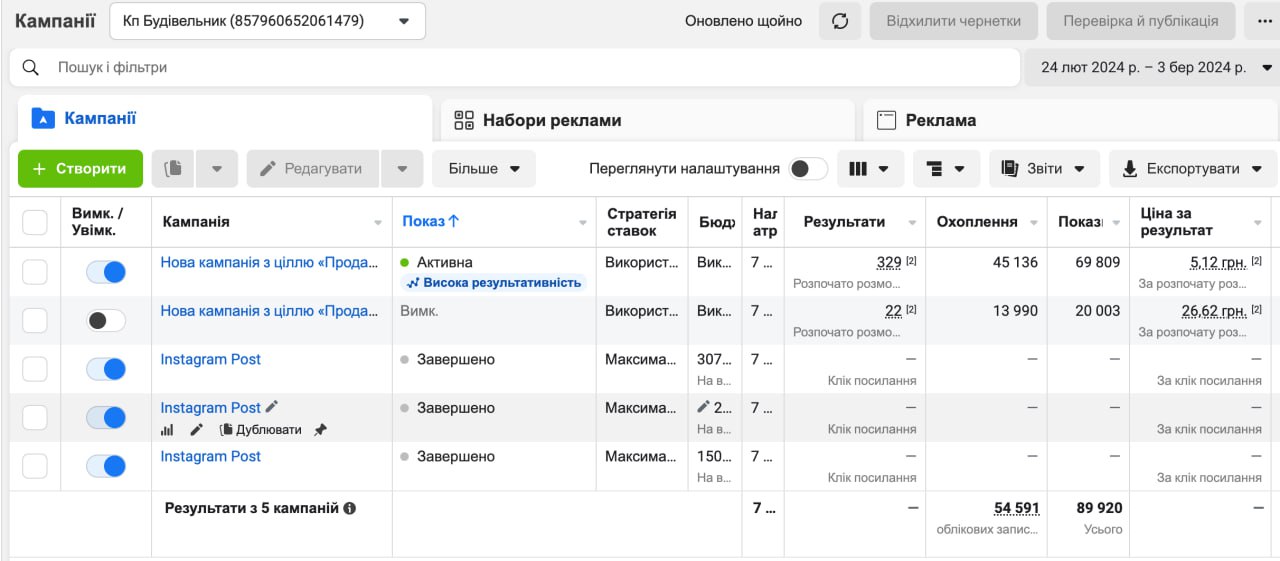Click the magnifier icon in the search bar
Screen dimensions: 1280x561
(31, 68)
